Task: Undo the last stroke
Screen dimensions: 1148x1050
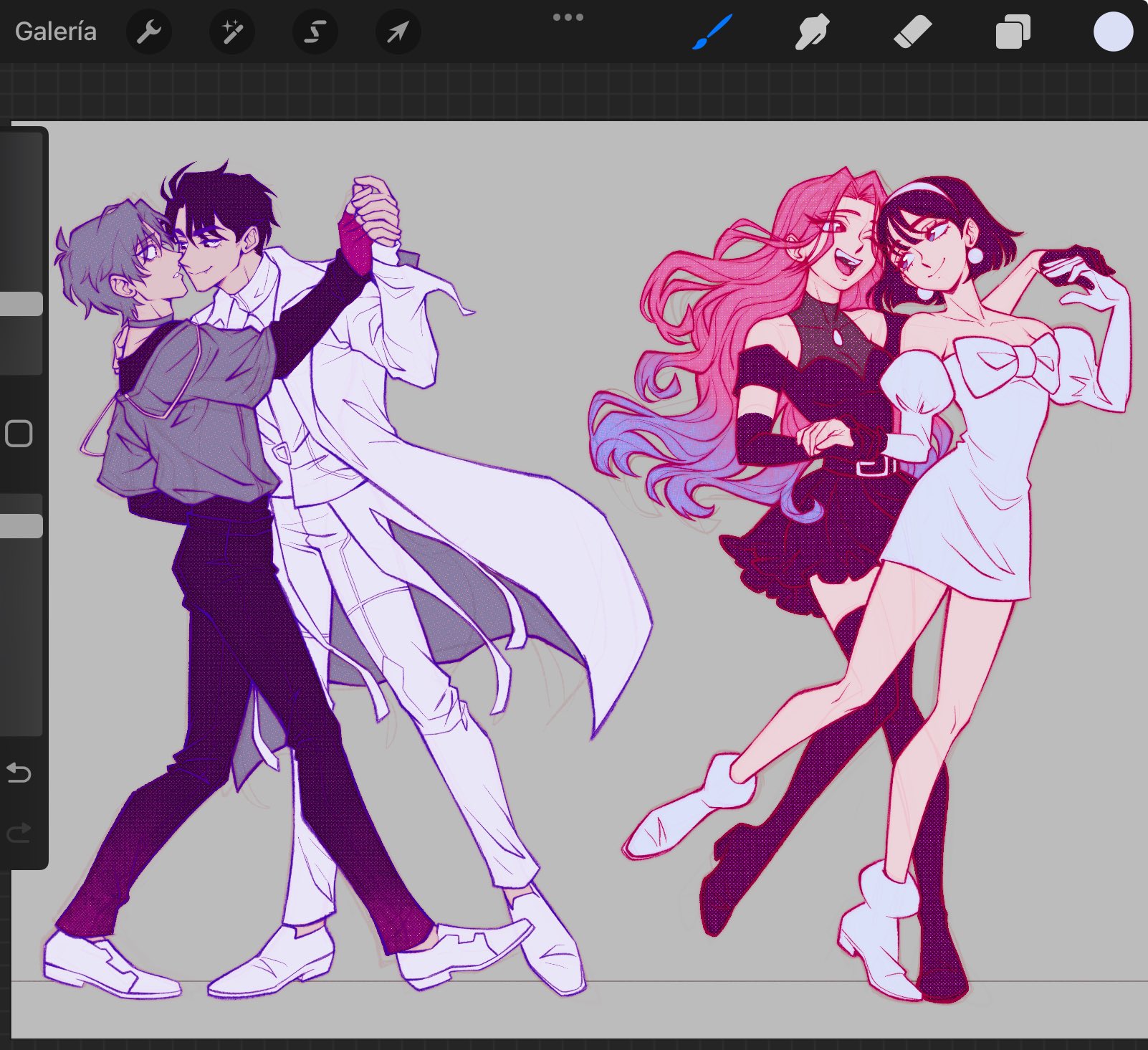Action: tap(19, 773)
